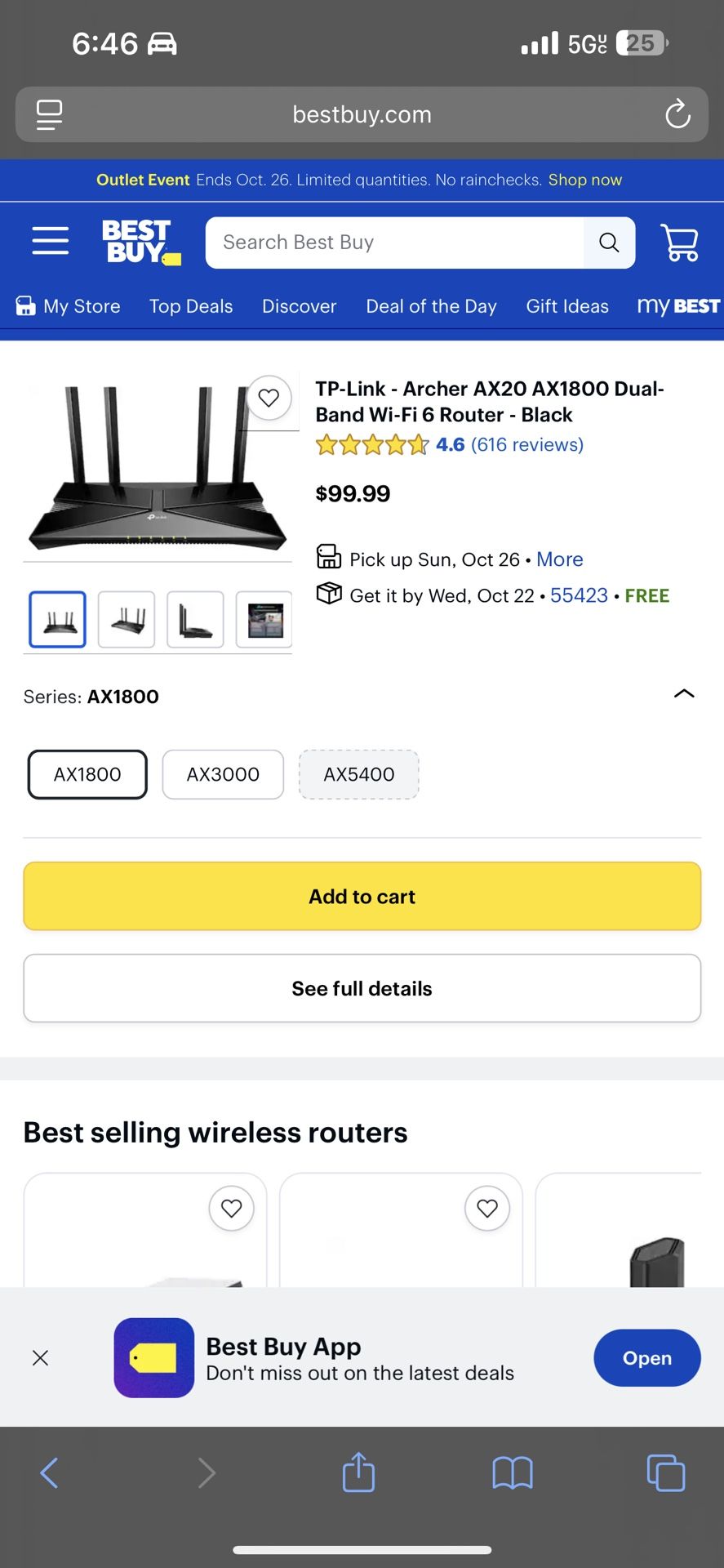Dismiss the Best Buy App banner

(x=40, y=1358)
